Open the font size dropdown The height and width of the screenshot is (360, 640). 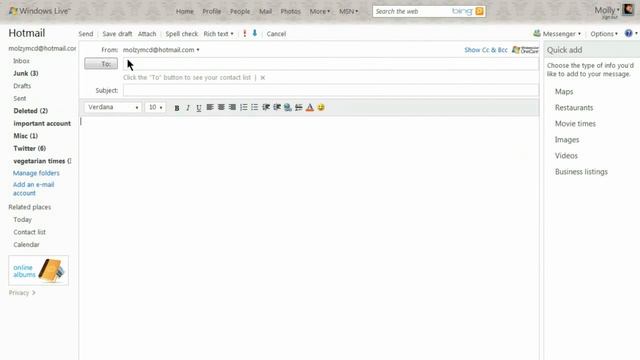click(155, 107)
